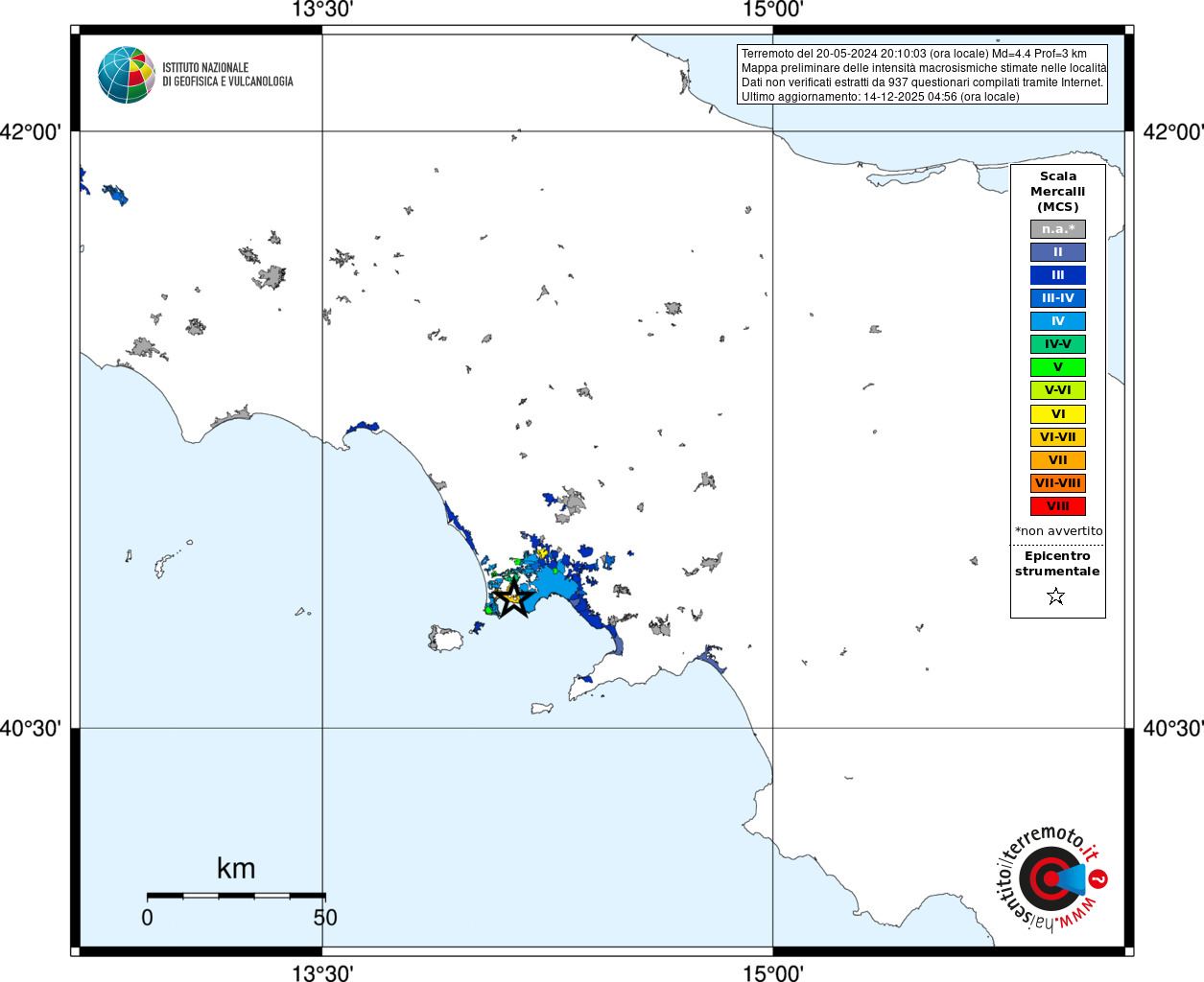
Task: Click the bottom 13°30' longitude label
Action: (x=322, y=973)
